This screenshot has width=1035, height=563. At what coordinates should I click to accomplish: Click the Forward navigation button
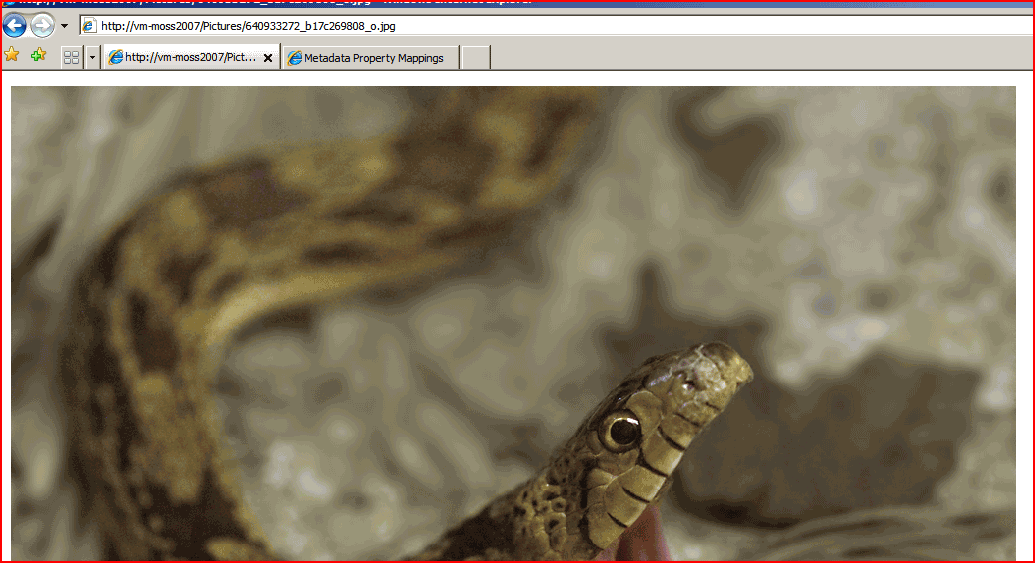click(x=42, y=26)
